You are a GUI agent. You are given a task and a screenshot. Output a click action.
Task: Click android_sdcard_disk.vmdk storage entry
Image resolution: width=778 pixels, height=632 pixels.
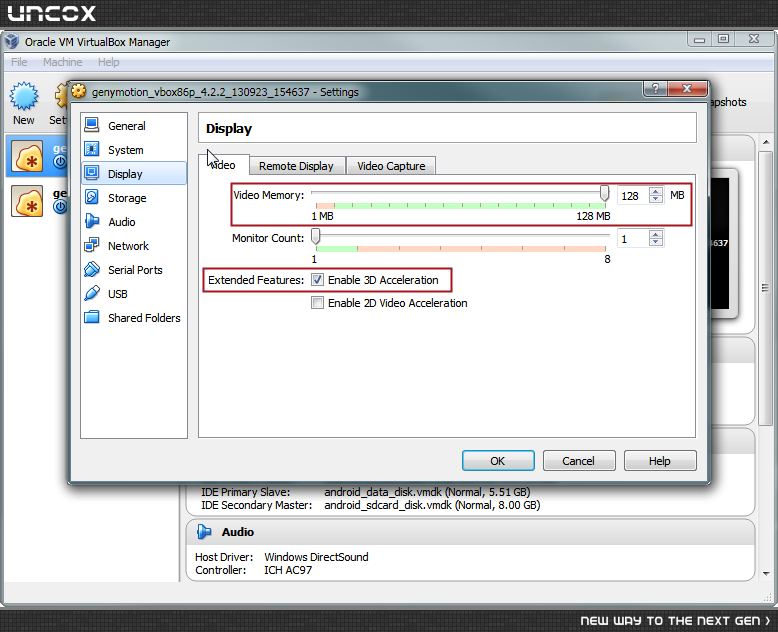click(x=432, y=505)
